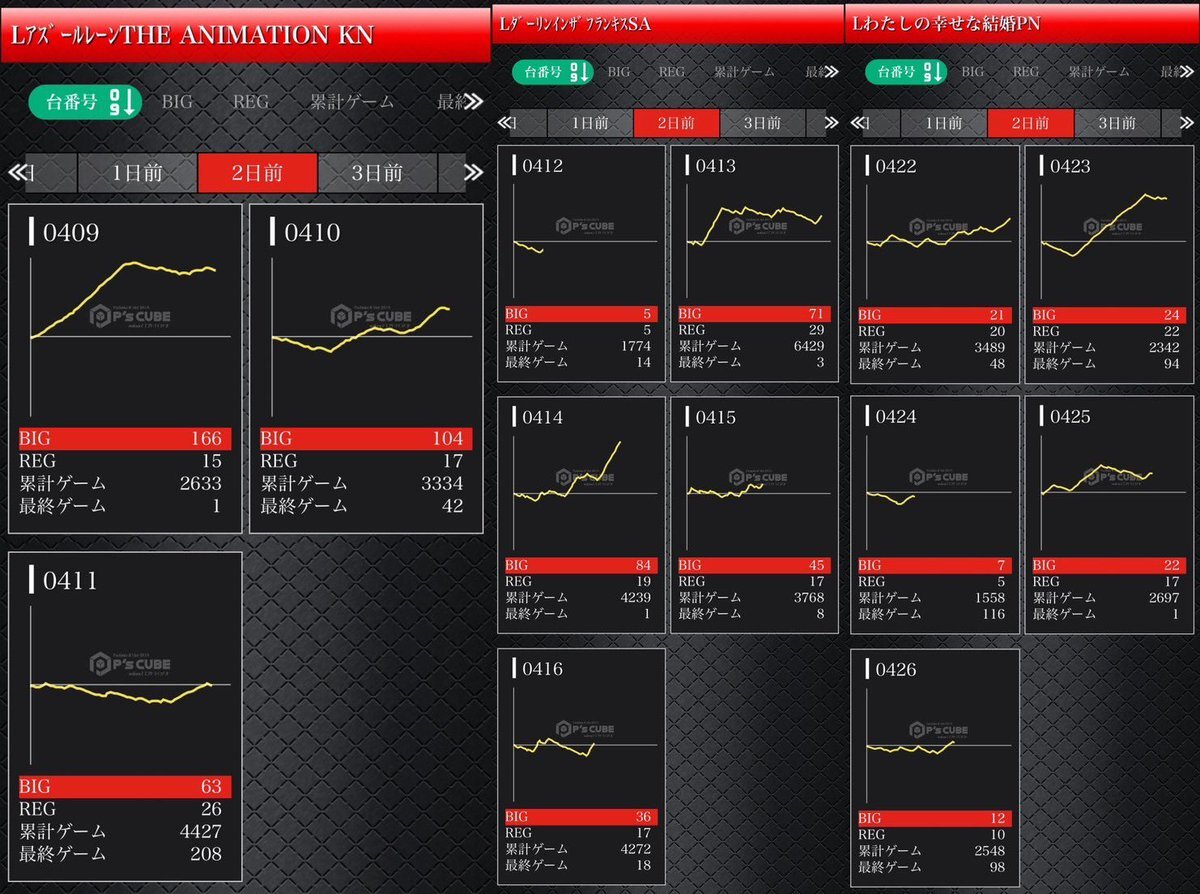Click BIG 45 row of machine 0415

tap(755, 565)
